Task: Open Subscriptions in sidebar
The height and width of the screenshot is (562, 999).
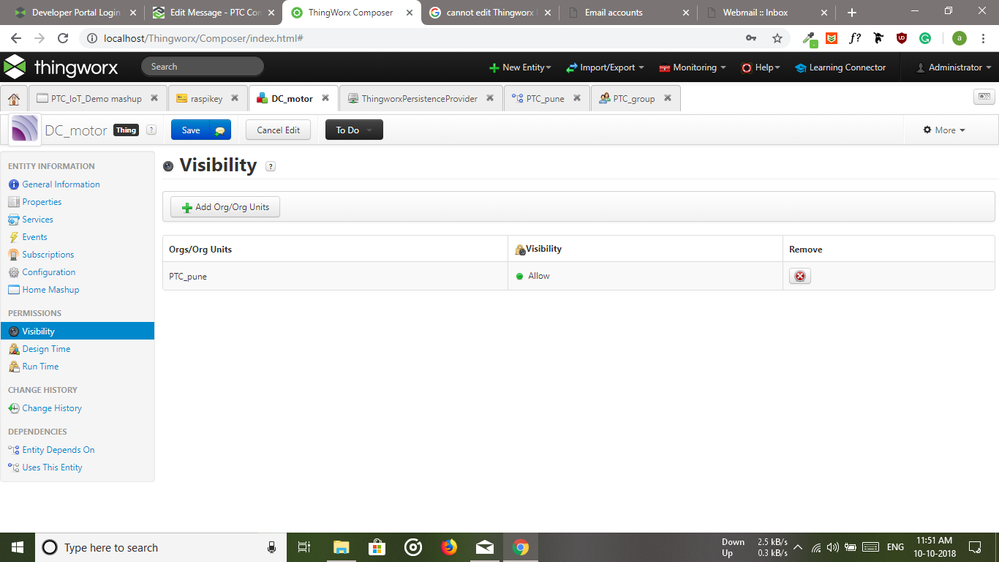Action: (x=48, y=254)
